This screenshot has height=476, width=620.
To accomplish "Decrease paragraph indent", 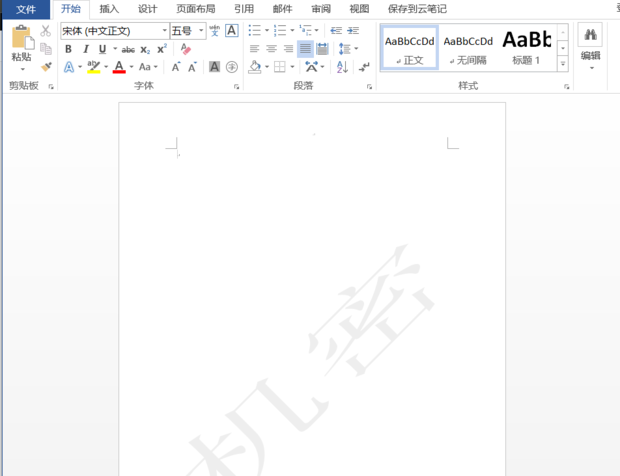I will pyautogui.click(x=336, y=30).
